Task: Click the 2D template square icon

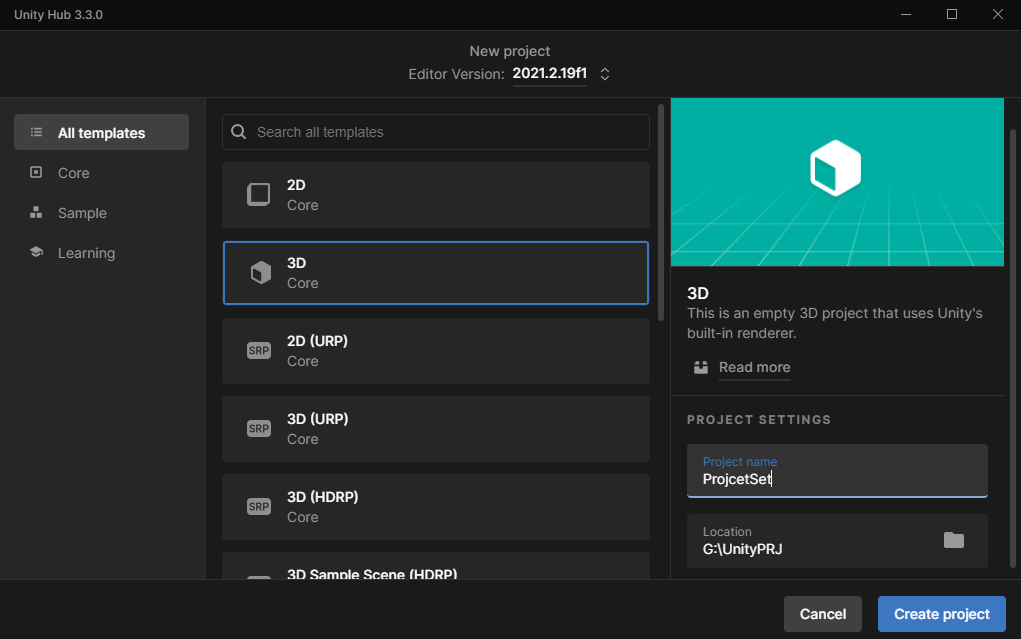Action: [259, 194]
